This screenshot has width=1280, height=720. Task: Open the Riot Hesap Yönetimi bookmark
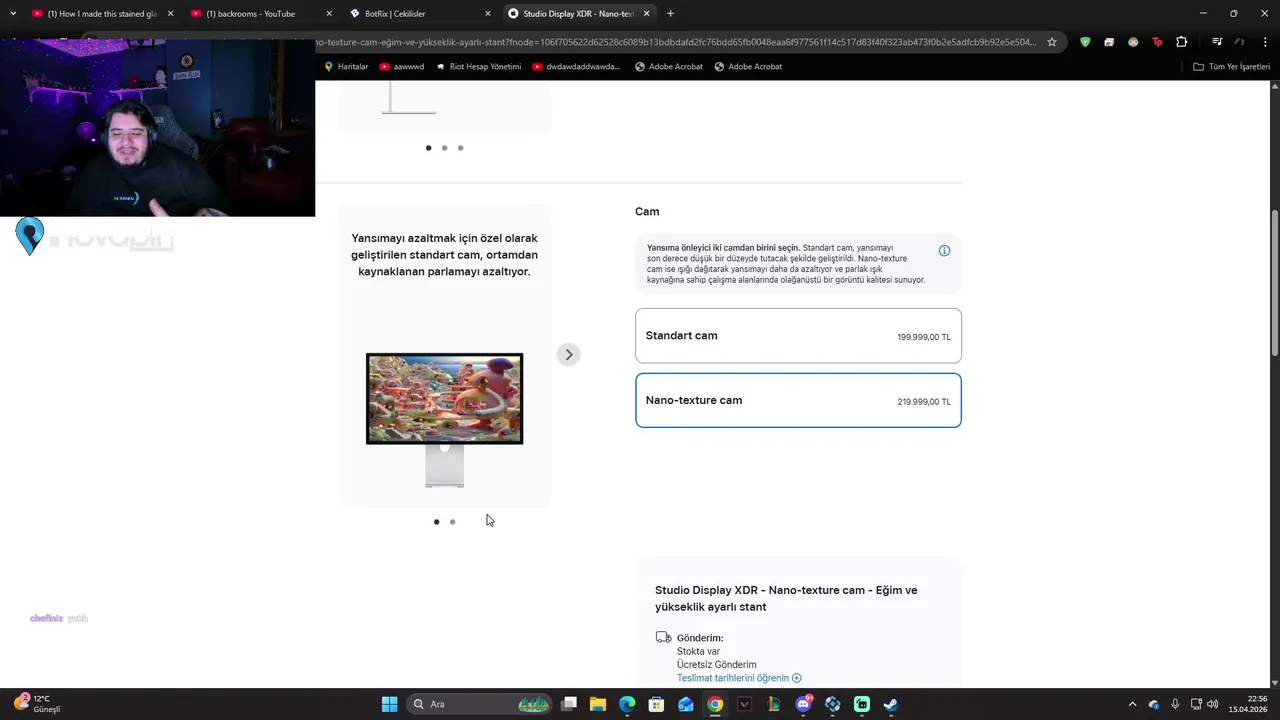point(478,67)
